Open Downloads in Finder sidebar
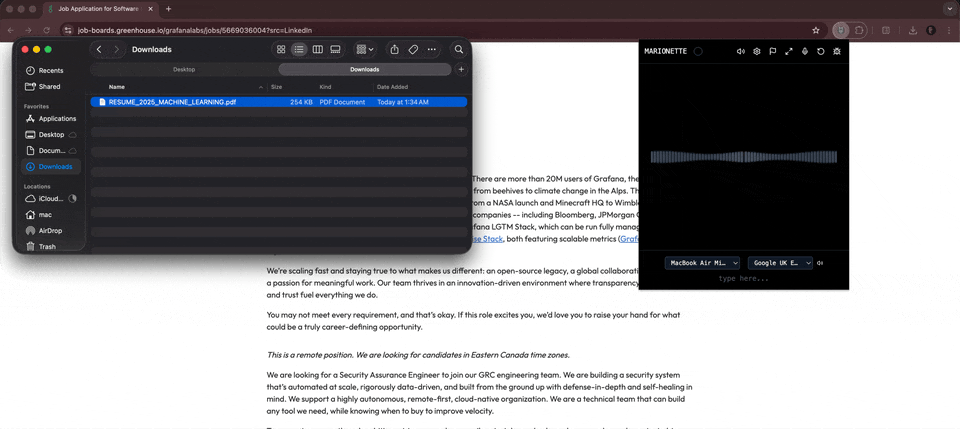Viewport: 960px width, 429px height. tap(51, 166)
